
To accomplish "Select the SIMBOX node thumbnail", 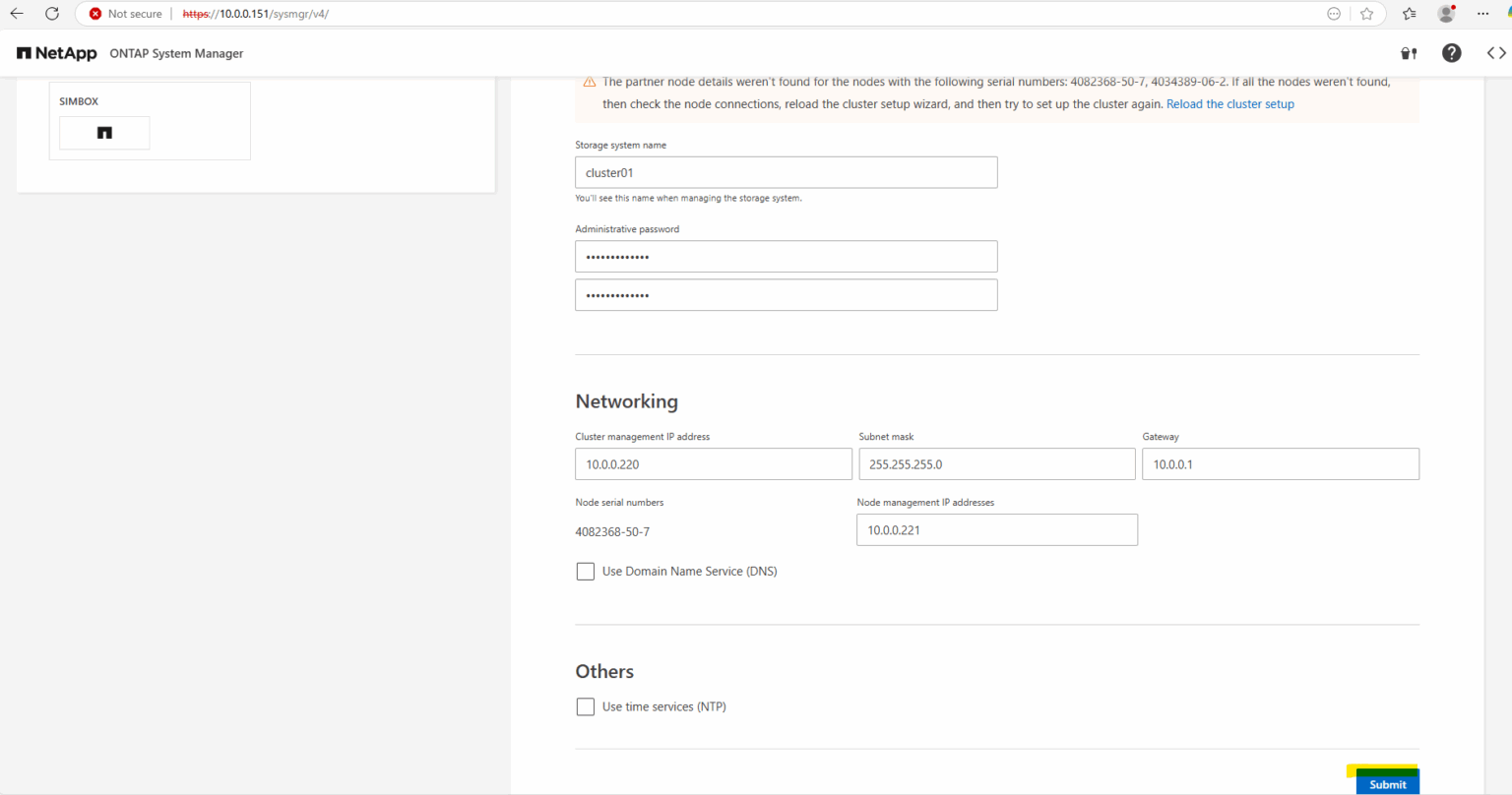I will 104,132.
